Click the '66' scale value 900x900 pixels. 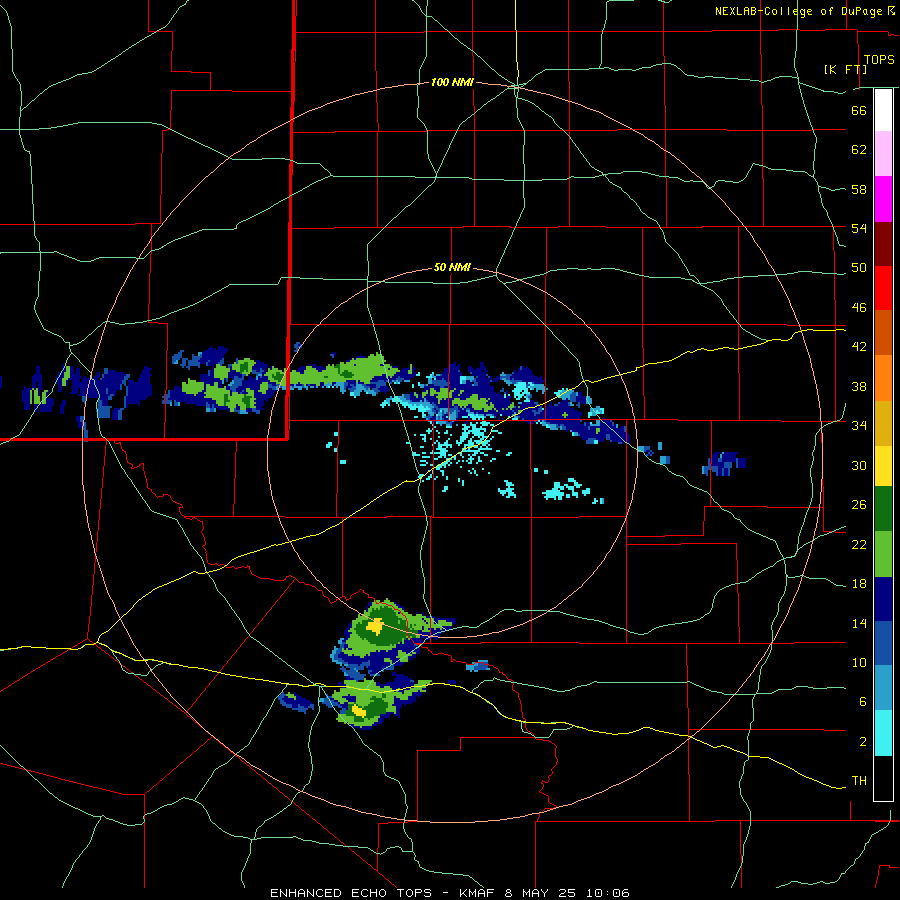(859, 110)
